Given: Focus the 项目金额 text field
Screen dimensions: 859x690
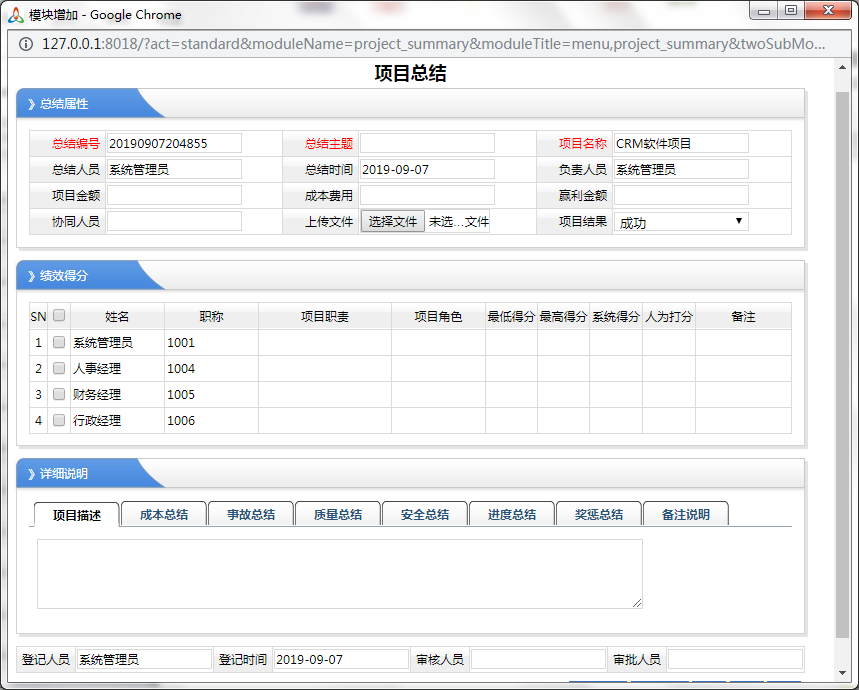Looking at the screenshot, I should [x=174, y=196].
